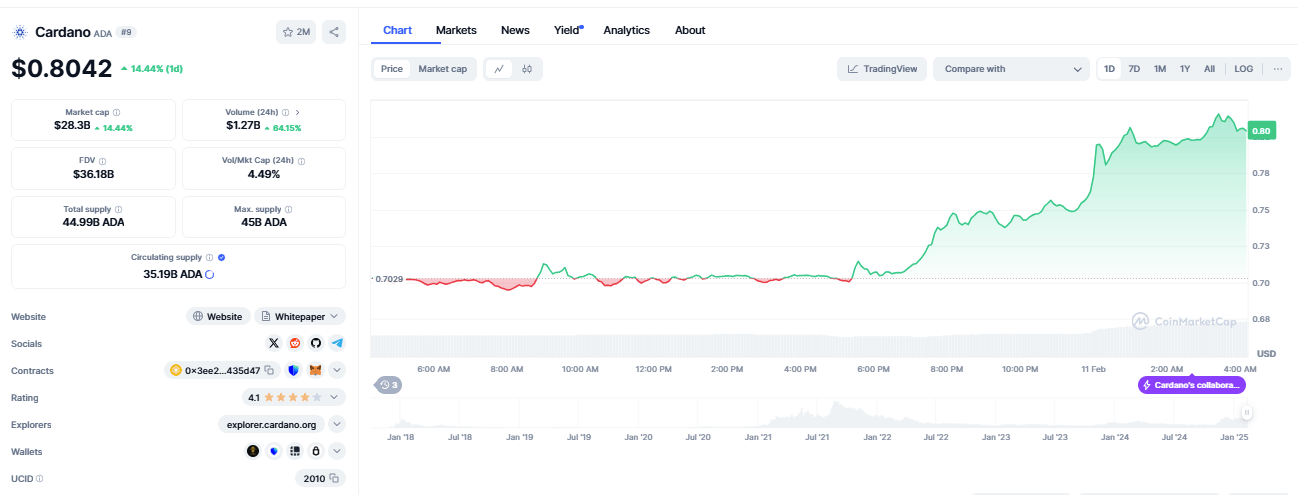Copy the contract address 0x3ee2...435d47

269,370
